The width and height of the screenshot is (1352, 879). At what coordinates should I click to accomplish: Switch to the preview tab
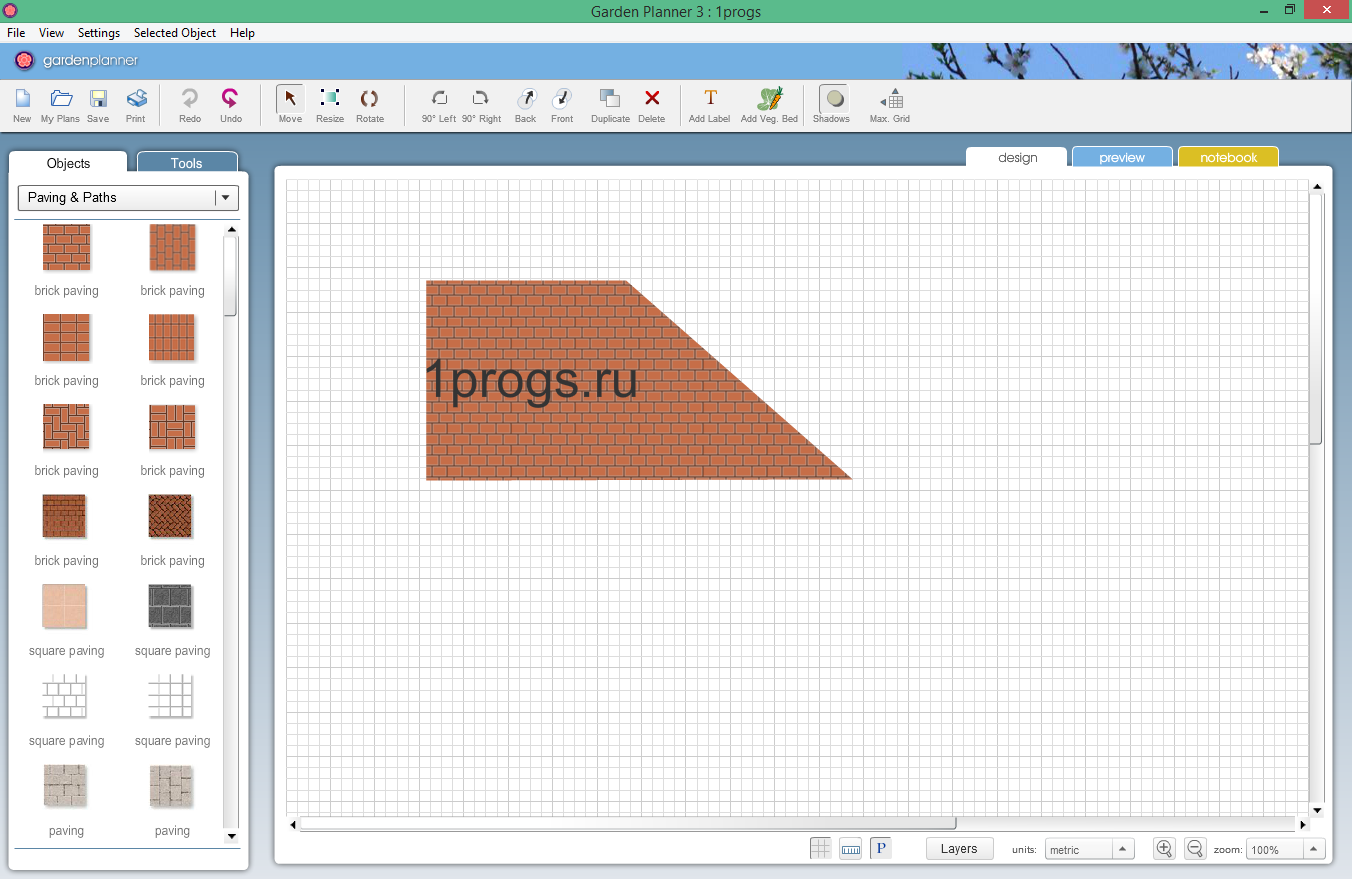point(1121,158)
